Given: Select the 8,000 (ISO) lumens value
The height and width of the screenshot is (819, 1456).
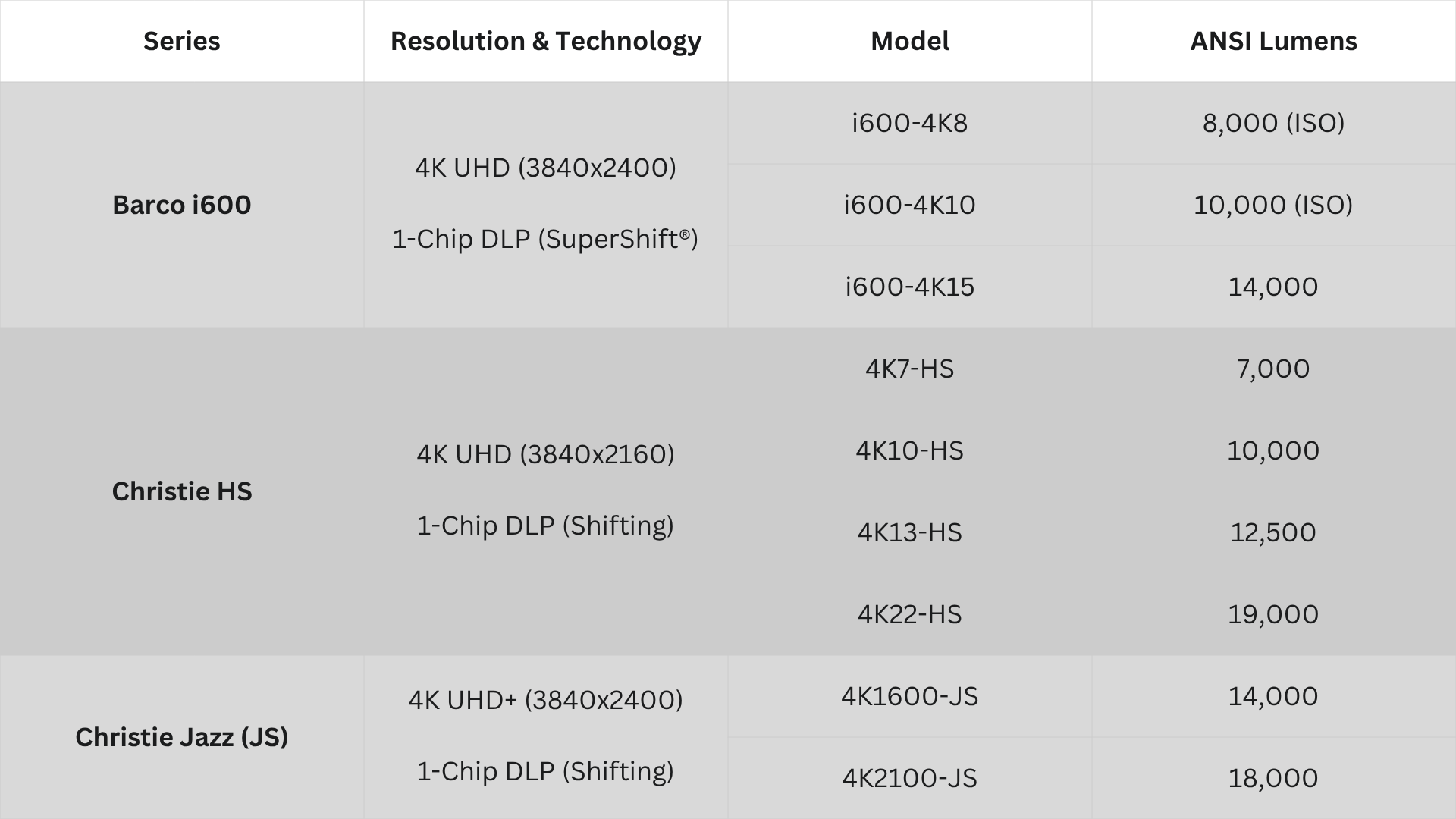Looking at the screenshot, I should point(1274,123).
